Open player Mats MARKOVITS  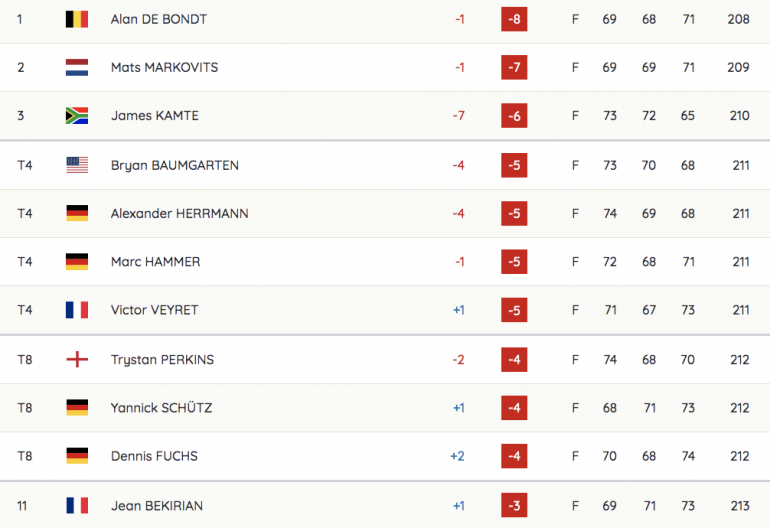pos(165,67)
